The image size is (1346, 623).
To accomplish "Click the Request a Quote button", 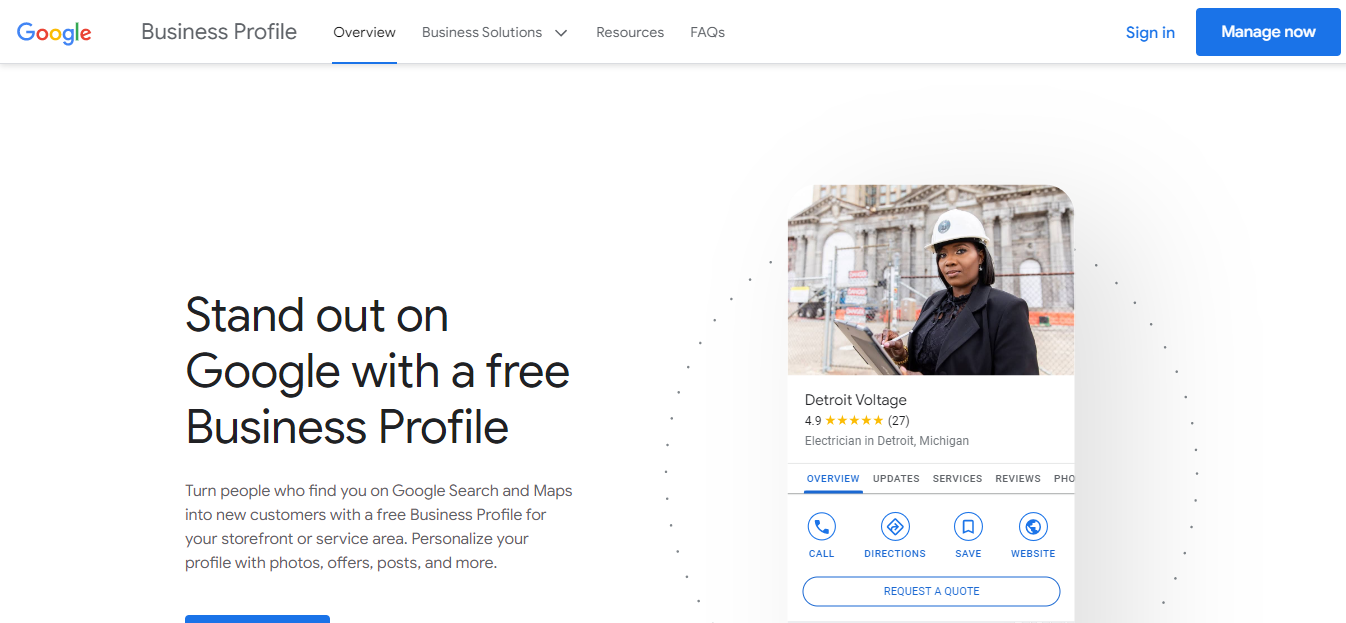I will pyautogui.click(x=931, y=591).
